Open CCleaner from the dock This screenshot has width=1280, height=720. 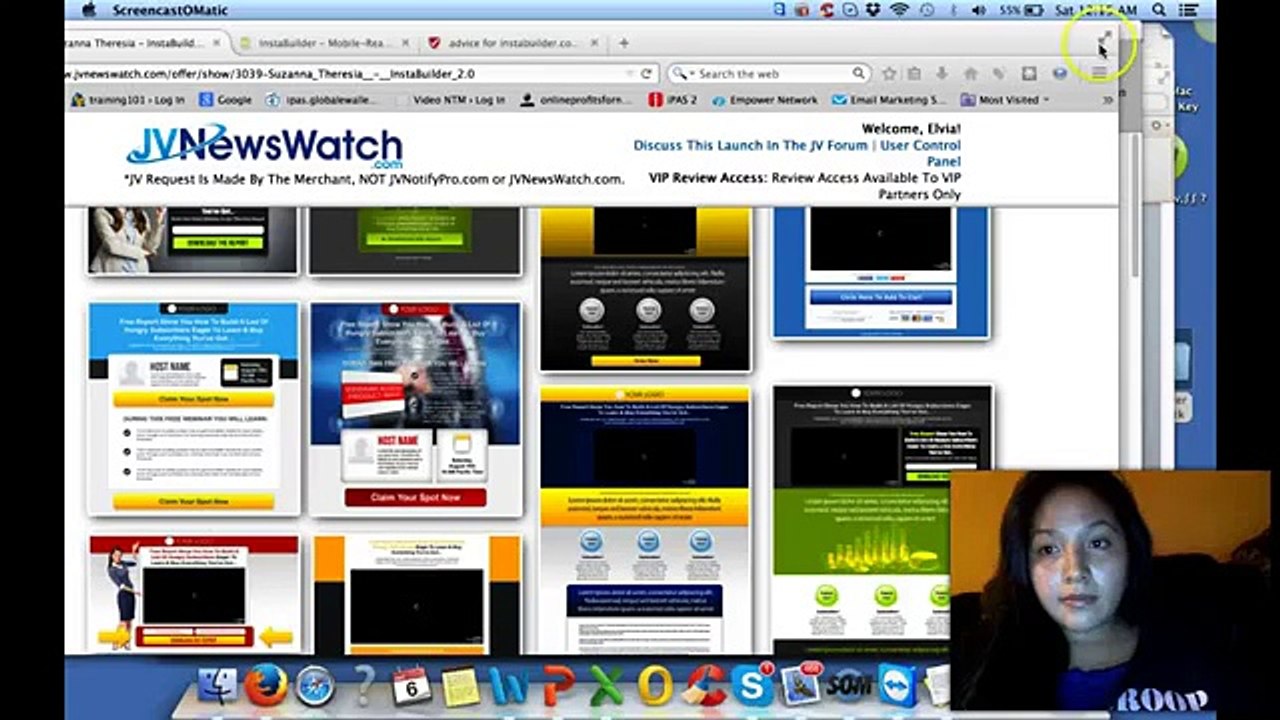click(x=704, y=687)
